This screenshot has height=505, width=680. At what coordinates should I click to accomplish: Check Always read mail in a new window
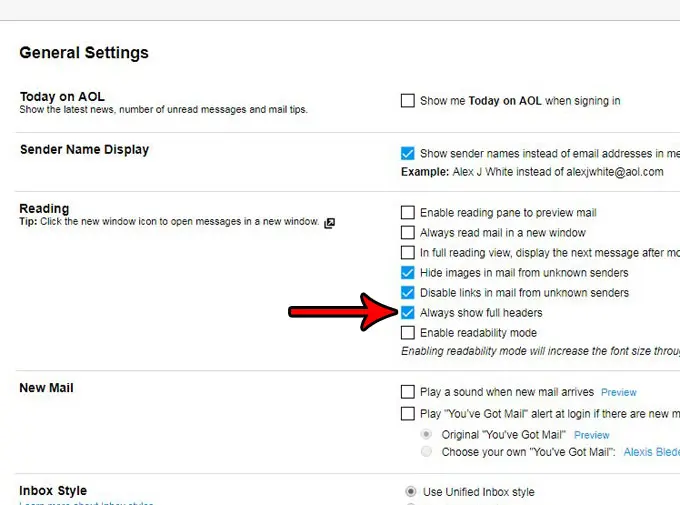[x=407, y=233]
